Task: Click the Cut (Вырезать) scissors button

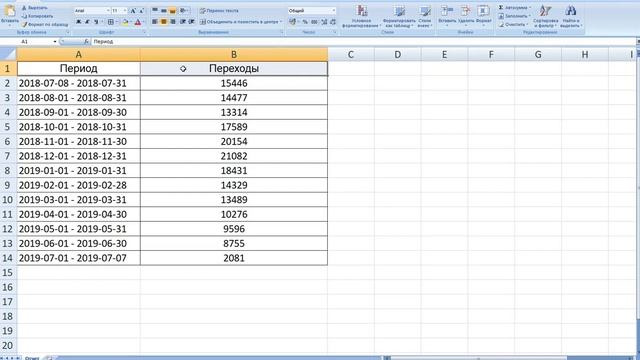Action: pyautogui.click(x=34, y=8)
